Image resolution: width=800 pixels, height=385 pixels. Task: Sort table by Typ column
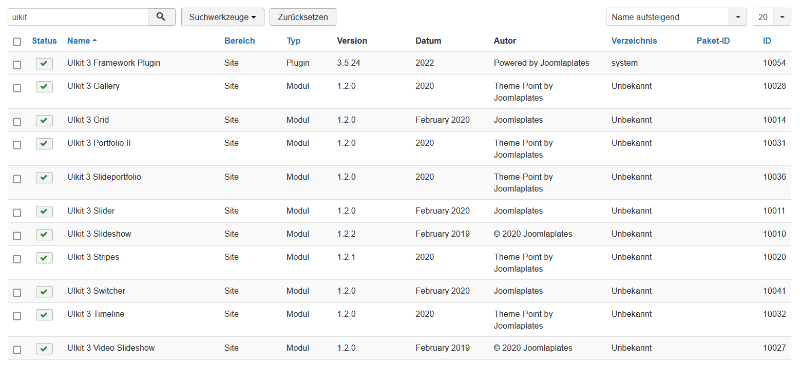pyautogui.click(x=293, y=41)
